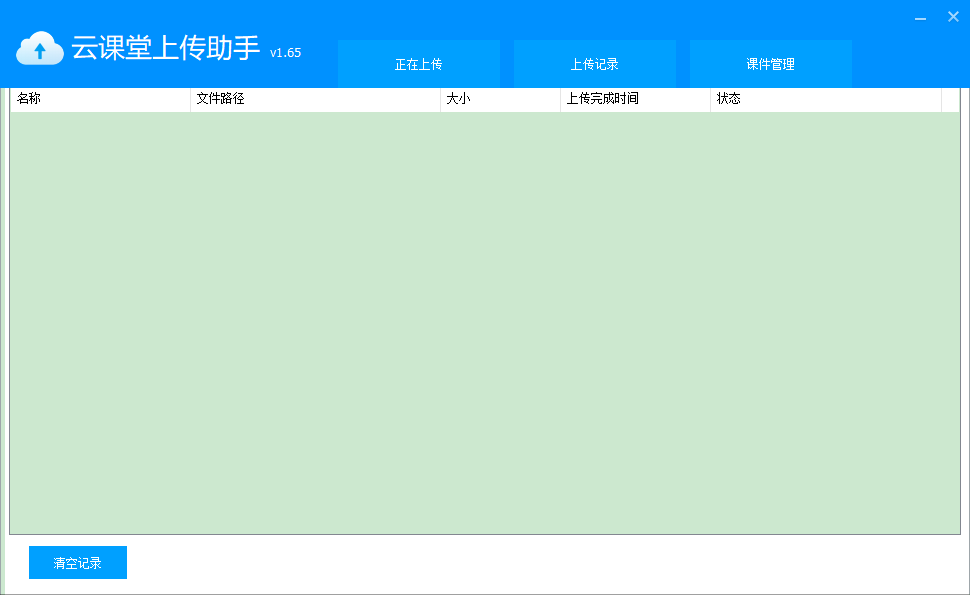Switch to the 正在上传 tab

[x=418, y=63]
